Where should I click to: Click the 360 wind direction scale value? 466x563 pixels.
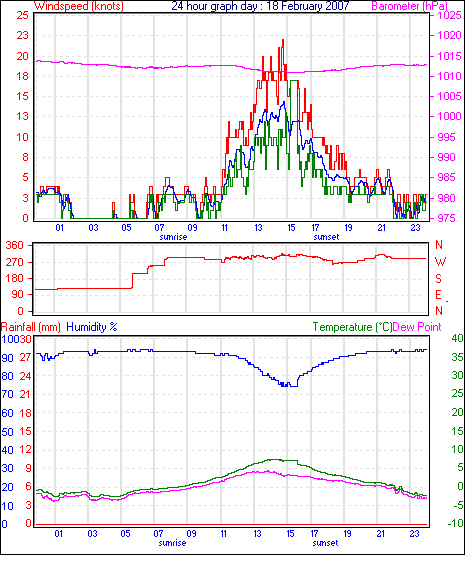[x=15, y=246]
